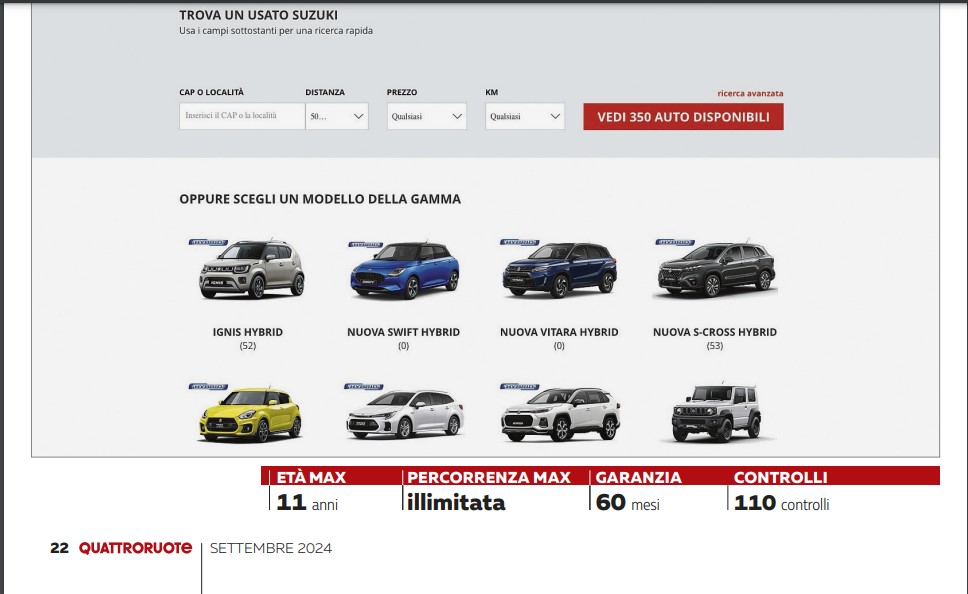This screenshot has width=968, height=594.
Task: Click the PERCORRENZA MAX header
Action: tap(489, 477)
